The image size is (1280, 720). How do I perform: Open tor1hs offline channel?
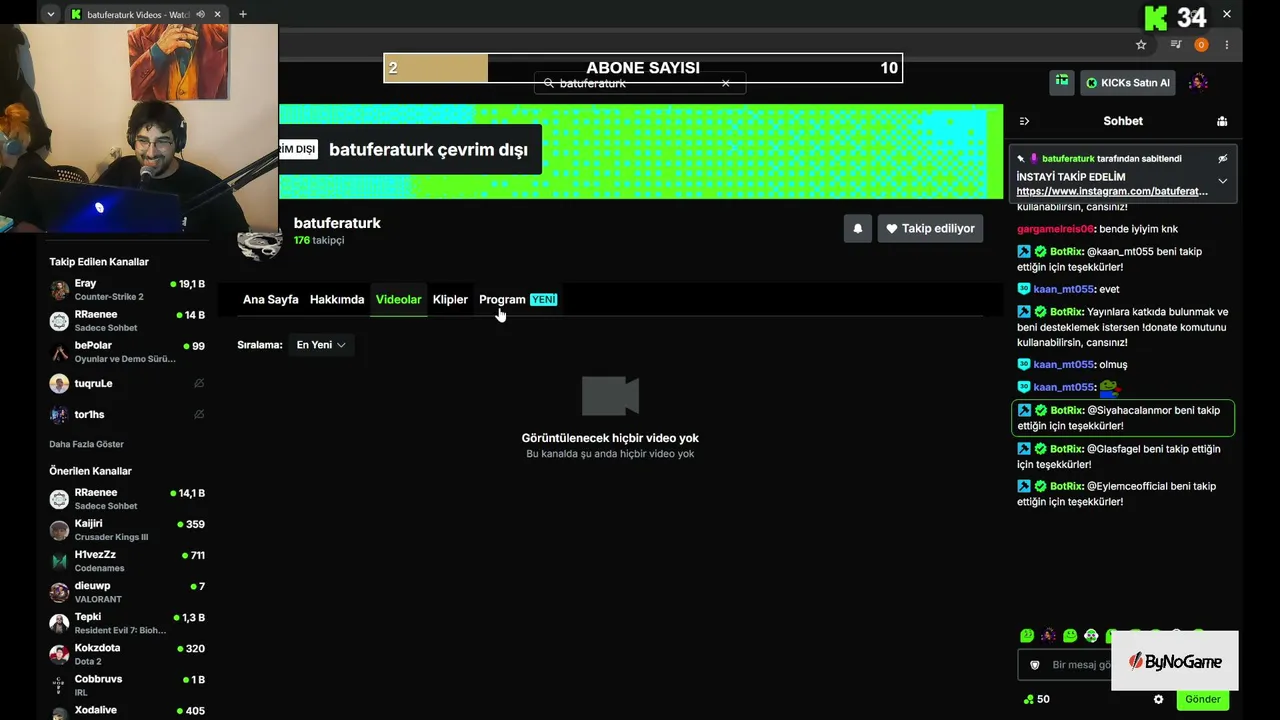[x=127, y=414]
